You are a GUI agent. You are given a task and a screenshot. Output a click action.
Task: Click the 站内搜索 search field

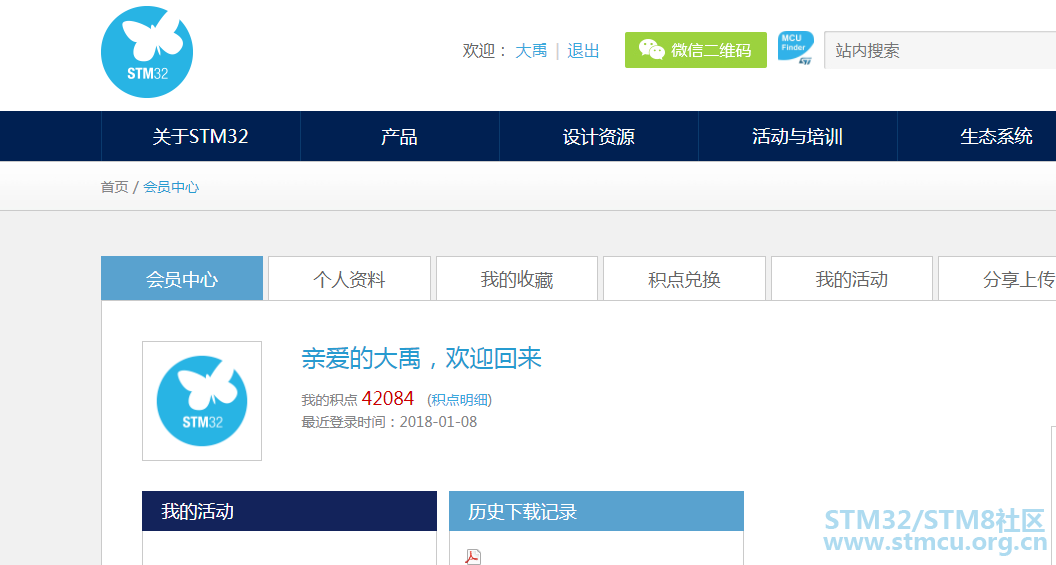[940, 50]
